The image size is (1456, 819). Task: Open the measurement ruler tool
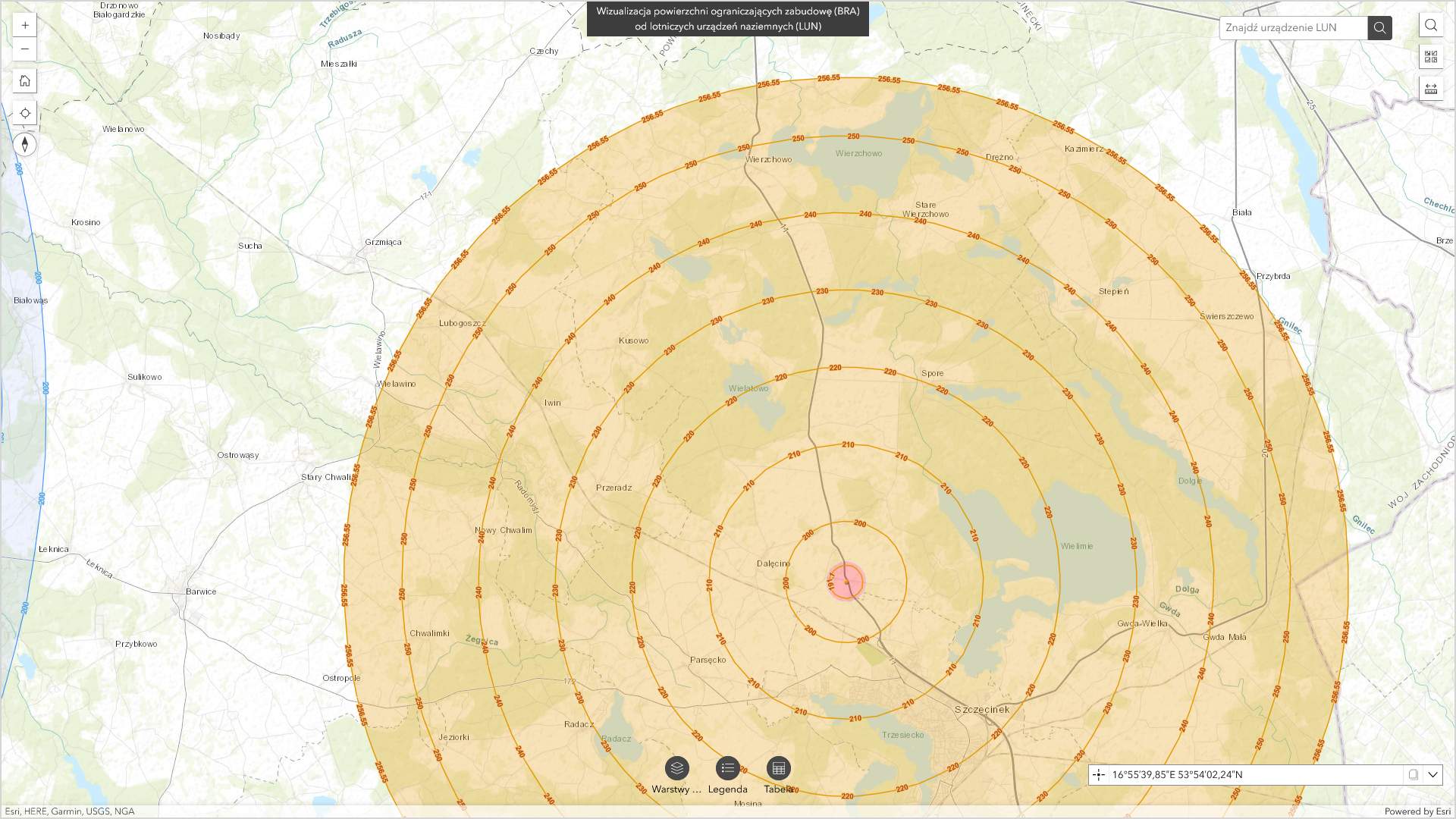point(1431,89)
